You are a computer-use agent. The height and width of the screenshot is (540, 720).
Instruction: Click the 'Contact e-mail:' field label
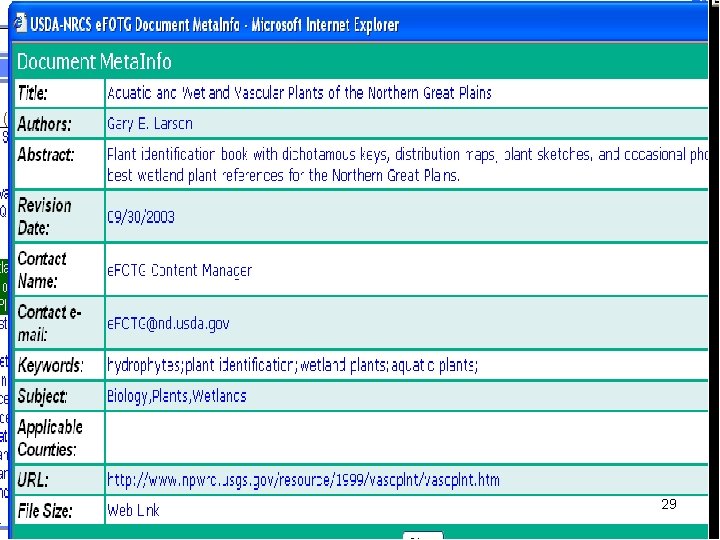(50, 323)
